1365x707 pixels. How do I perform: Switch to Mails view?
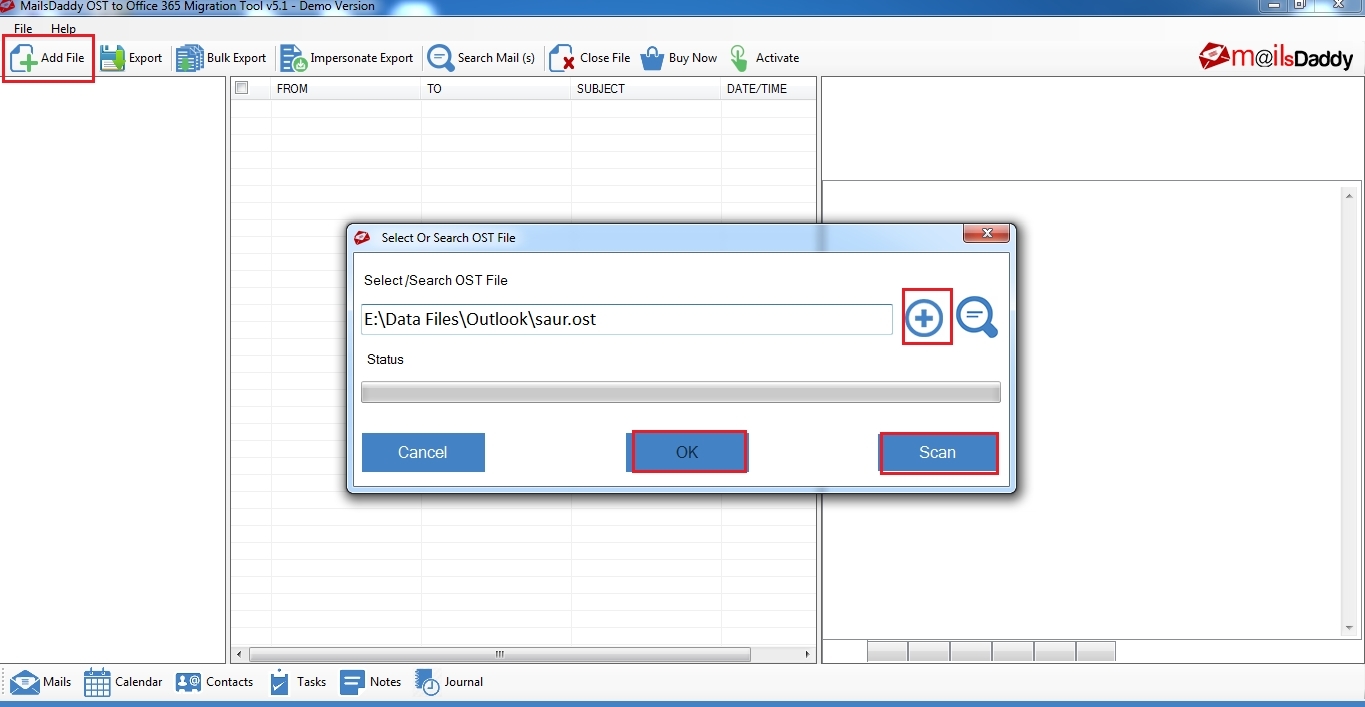[x=41, y=682]
